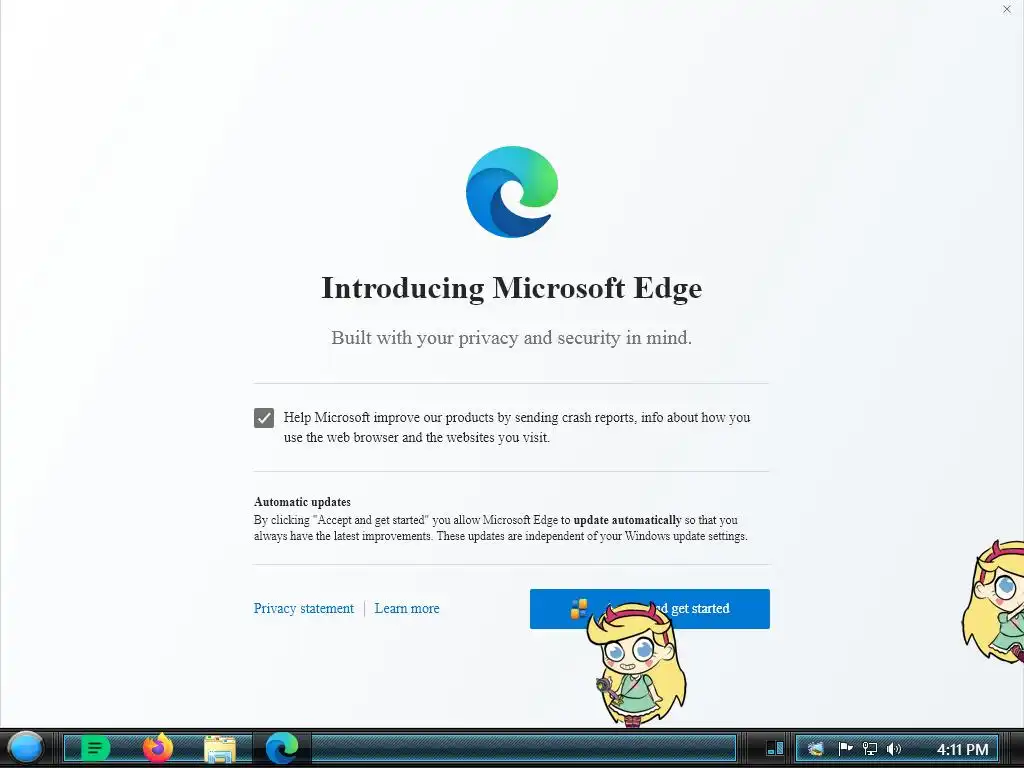Screen dimensions: 1024x768
Task: Click the 'Built with your privacy' subtitle
Action: pos(511,338)
